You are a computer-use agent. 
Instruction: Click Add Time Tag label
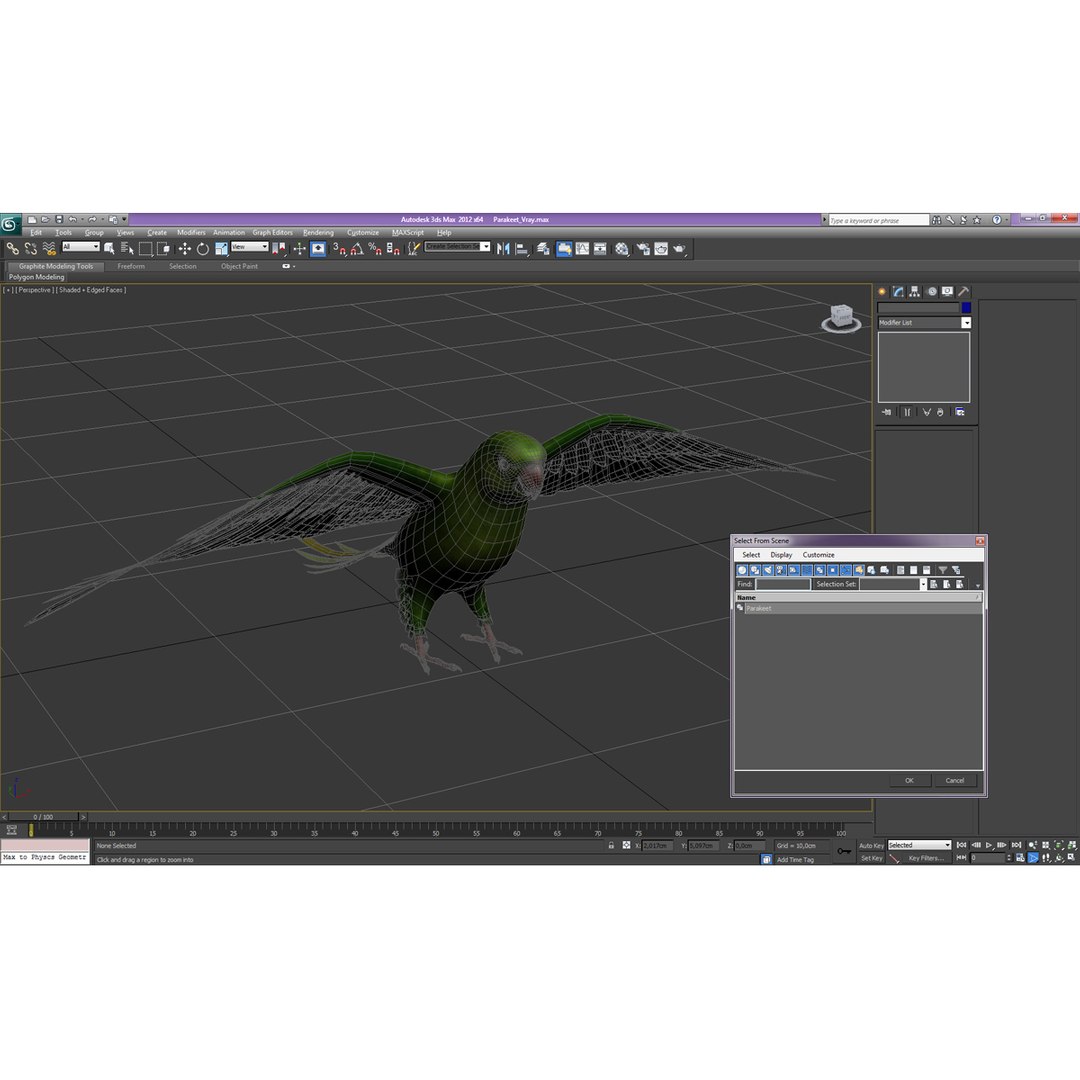(x=795, y=860)
